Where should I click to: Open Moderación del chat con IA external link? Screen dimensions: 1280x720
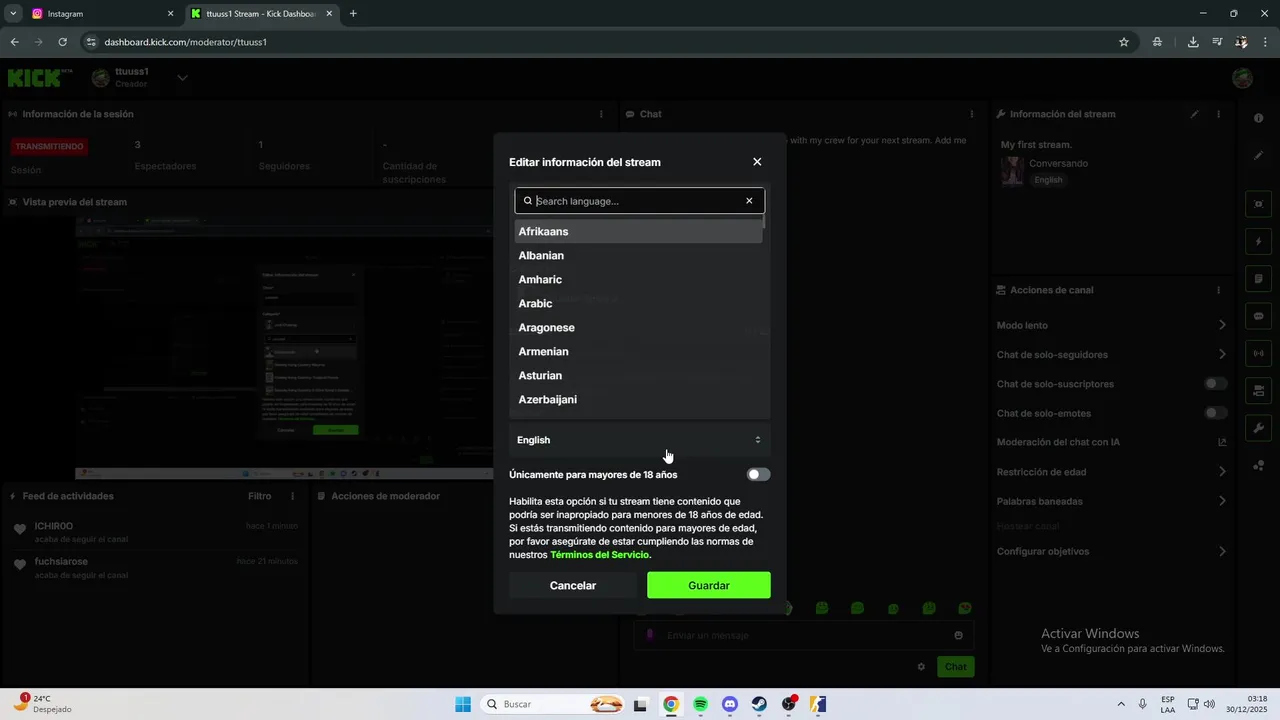tap(1222, 442)
